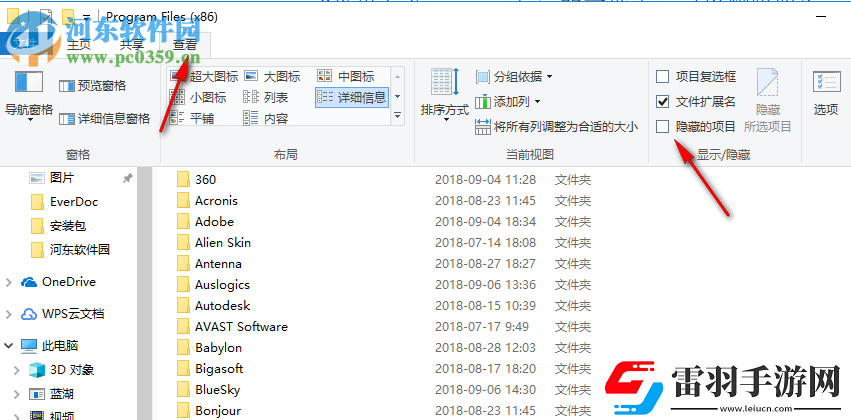Click Size all columns to fit (将所有列调整为合适的大小)
The height and width of the screenshot is (420, 851).
pyautogui.click(x=557, y=128)
